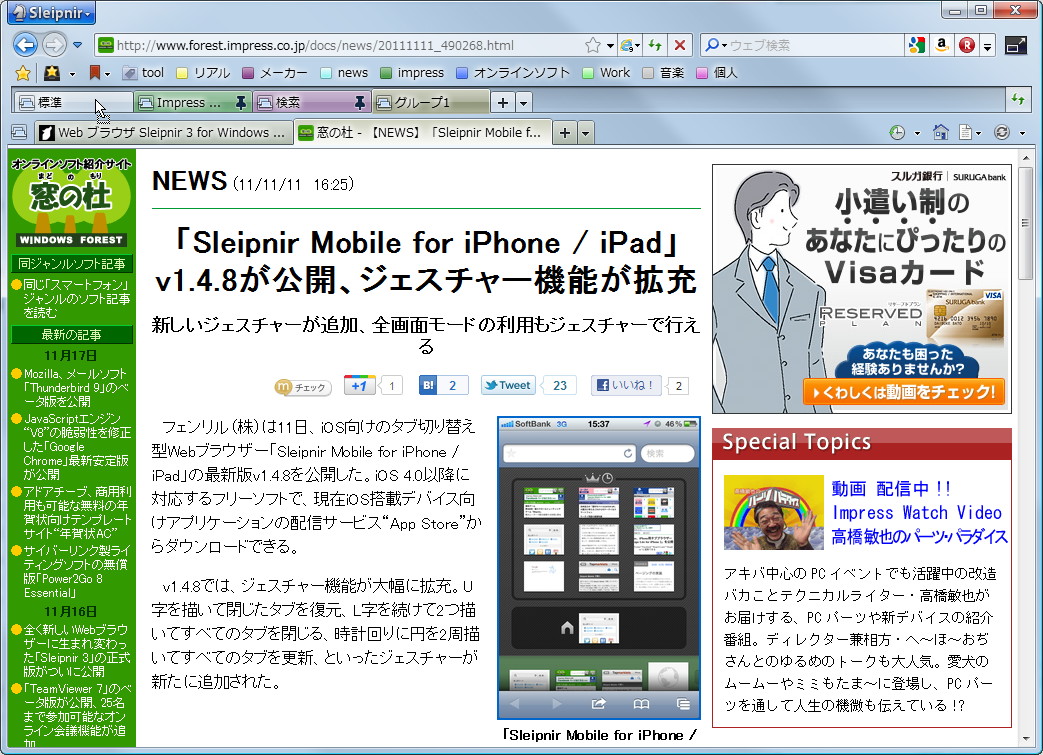Expand the history clock dropdown arrow
The width and height of the screenshot is (1043, 755).
(x=917, y=133)
